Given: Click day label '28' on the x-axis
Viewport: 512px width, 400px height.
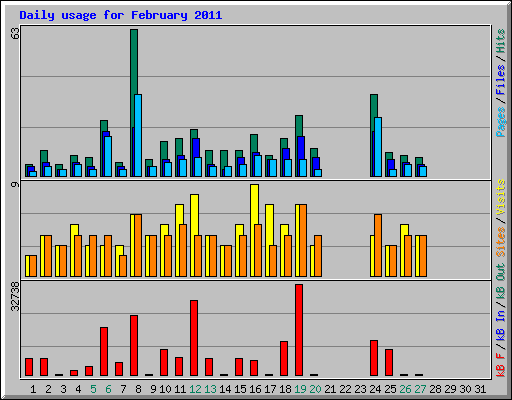Looking at the screenshot, I should (435, 389).
